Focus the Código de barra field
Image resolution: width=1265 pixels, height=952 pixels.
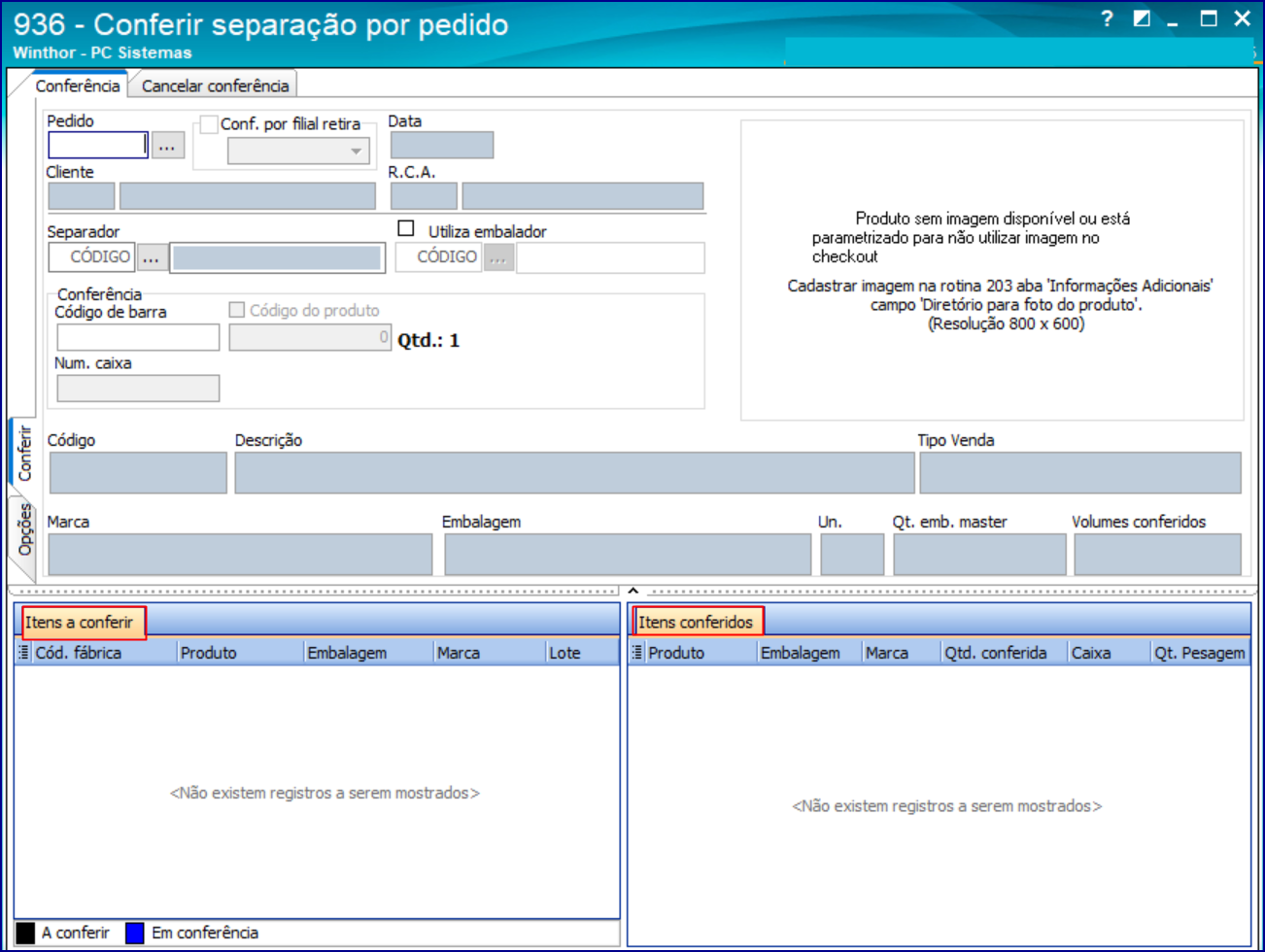[x=138, y=337]
